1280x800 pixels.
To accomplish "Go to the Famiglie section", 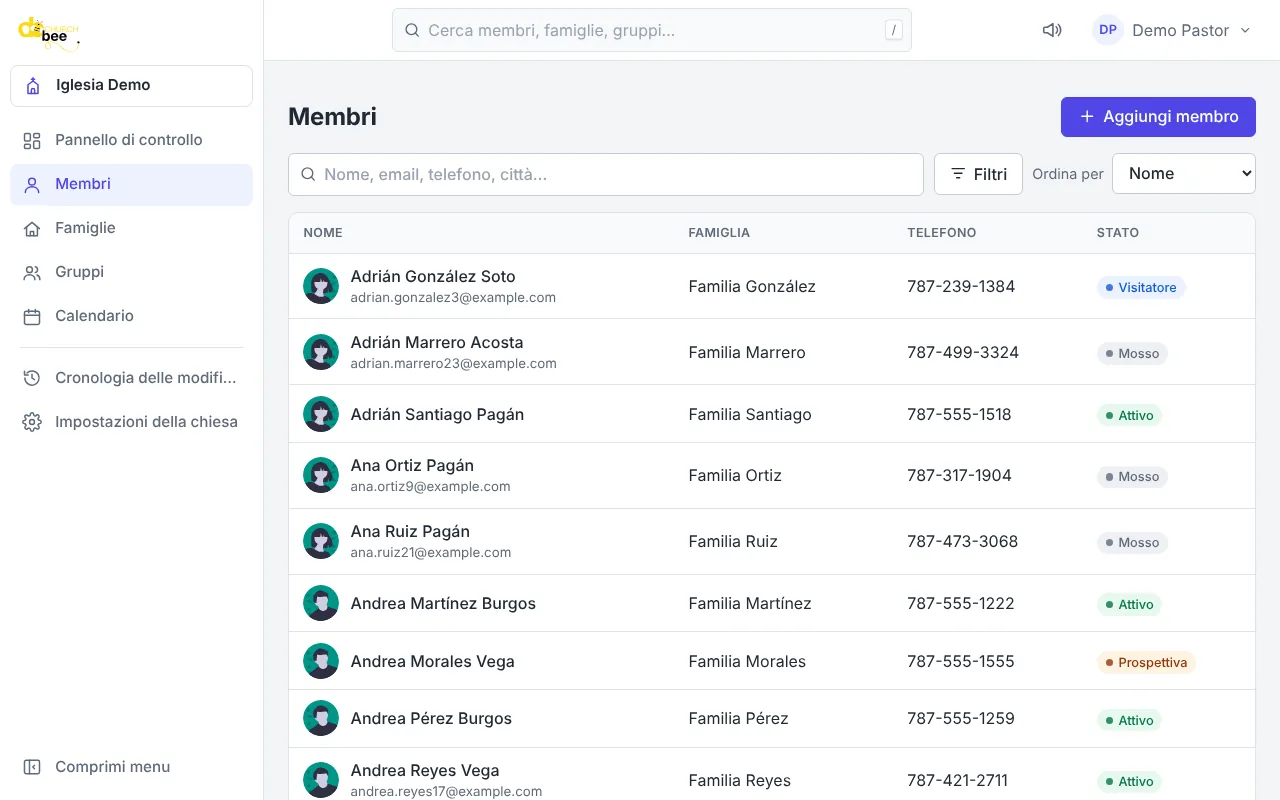I will pyautogui.click(x=131, y=228).
